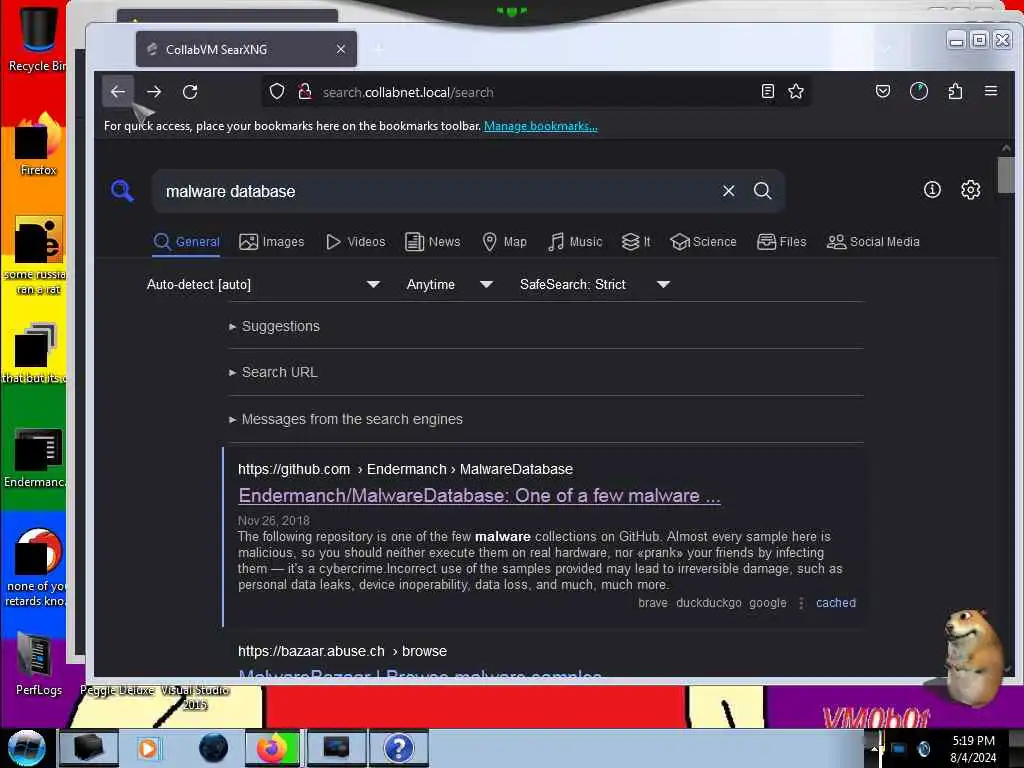The image size is (1024, 768).
Task: Expand Messages from the search engines
Action: click(345, 419)
